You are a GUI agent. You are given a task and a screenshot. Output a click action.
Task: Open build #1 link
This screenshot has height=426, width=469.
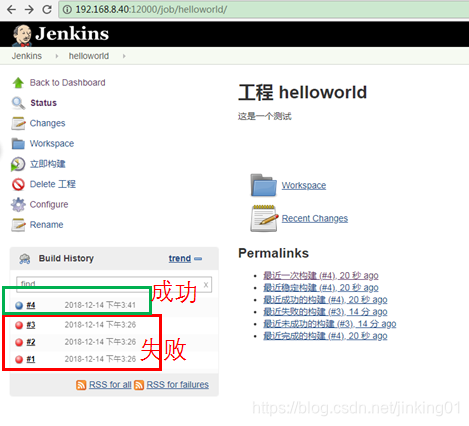[31, 359]
